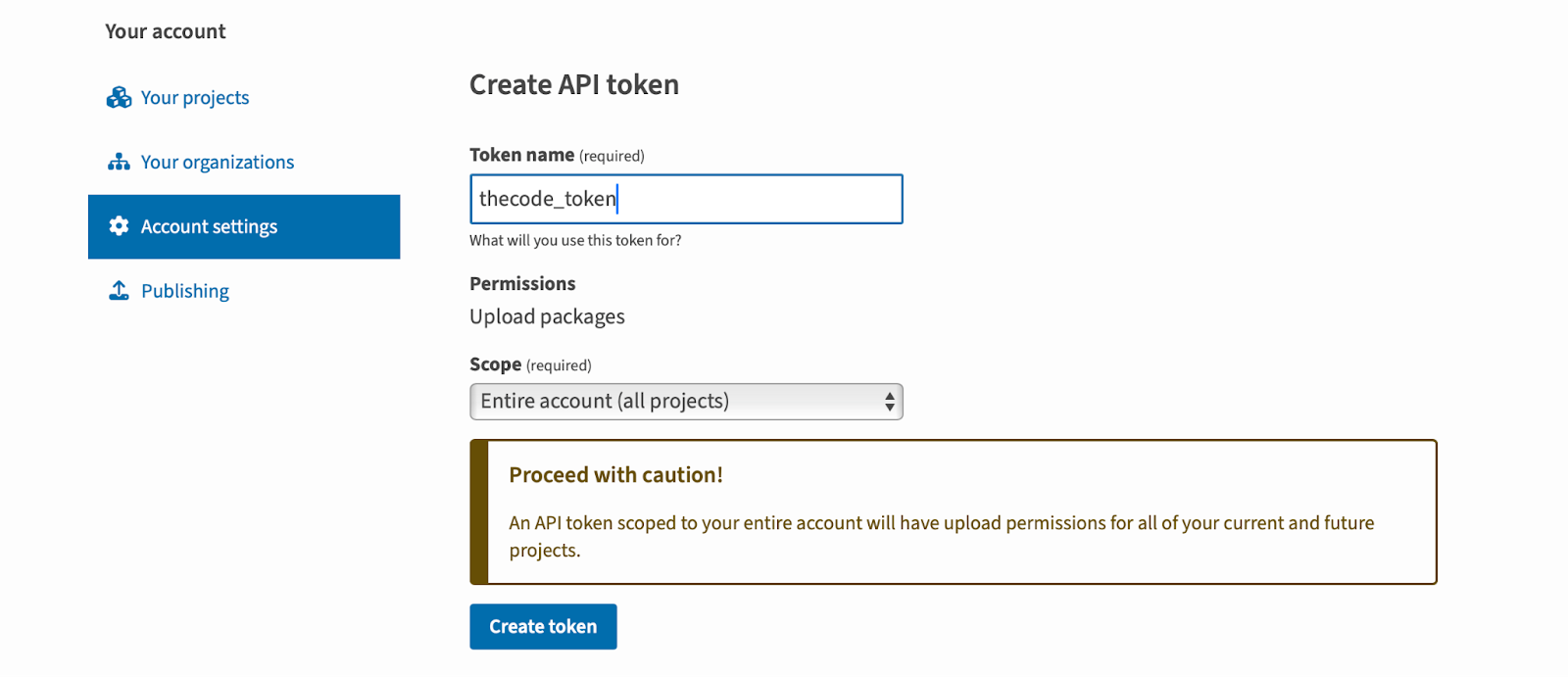Click the Create API token page heading
The width and height of the screenshot is (1568, 677).
coord(573,85)
